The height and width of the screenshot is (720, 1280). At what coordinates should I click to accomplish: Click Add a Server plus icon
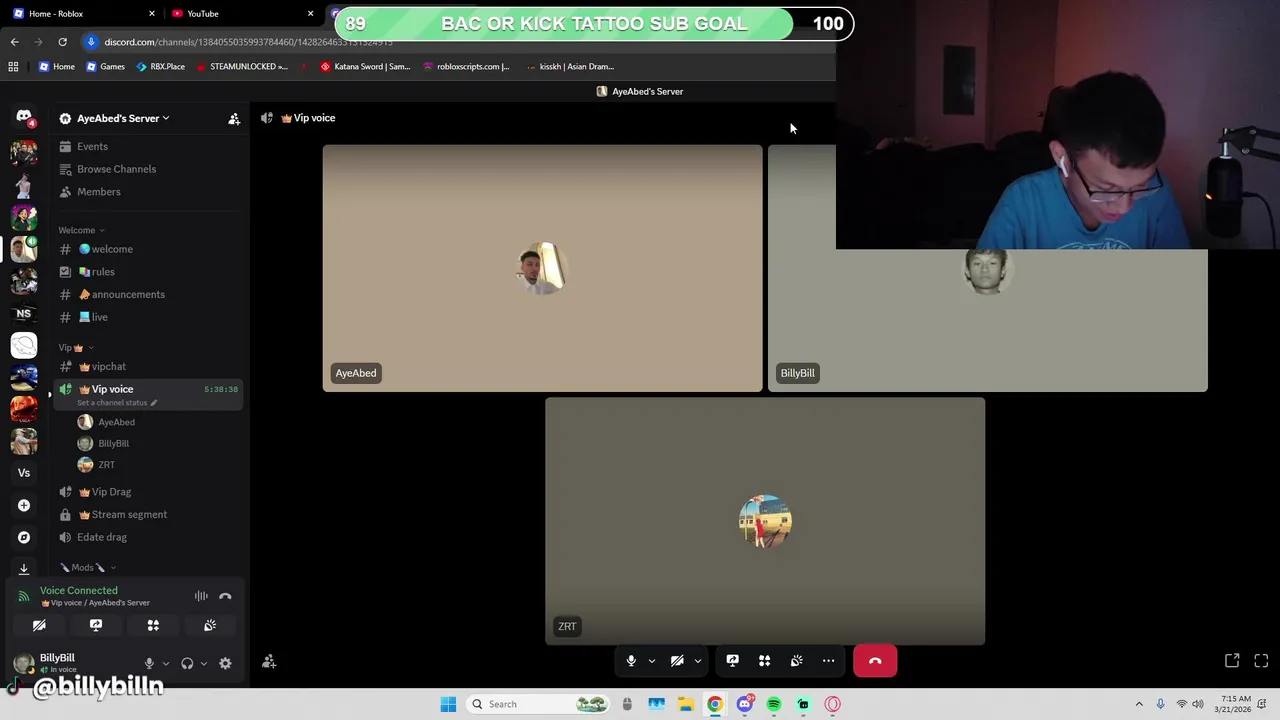pyautogui.click(x=24, y=505)
